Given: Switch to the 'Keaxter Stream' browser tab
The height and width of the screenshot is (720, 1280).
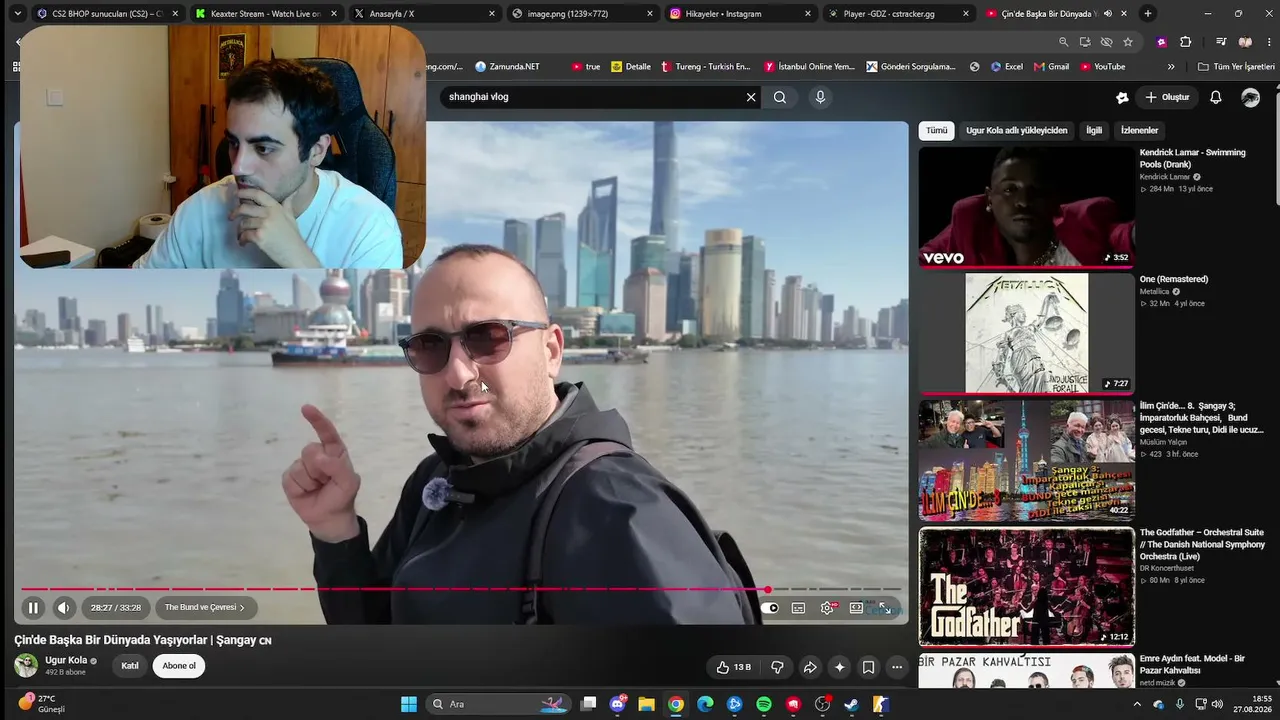Looking at the screenshot, I should (x=266, y=14).
